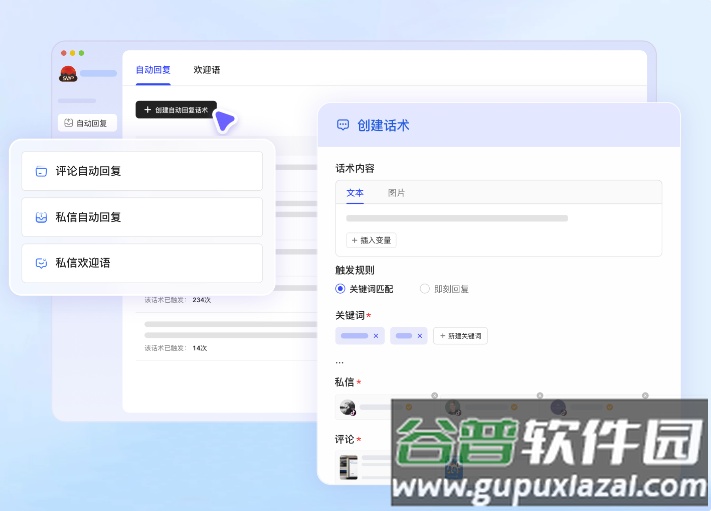Click the 创建话术 chat bubble icon

pos(343,125)
